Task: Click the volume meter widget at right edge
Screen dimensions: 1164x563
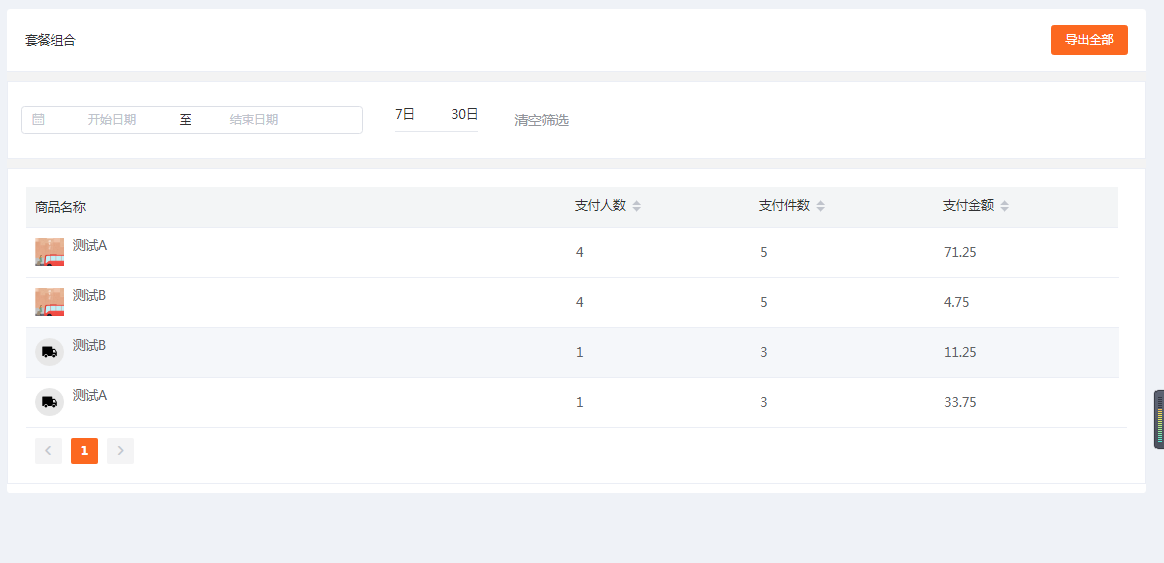Action: point(1159,420)
